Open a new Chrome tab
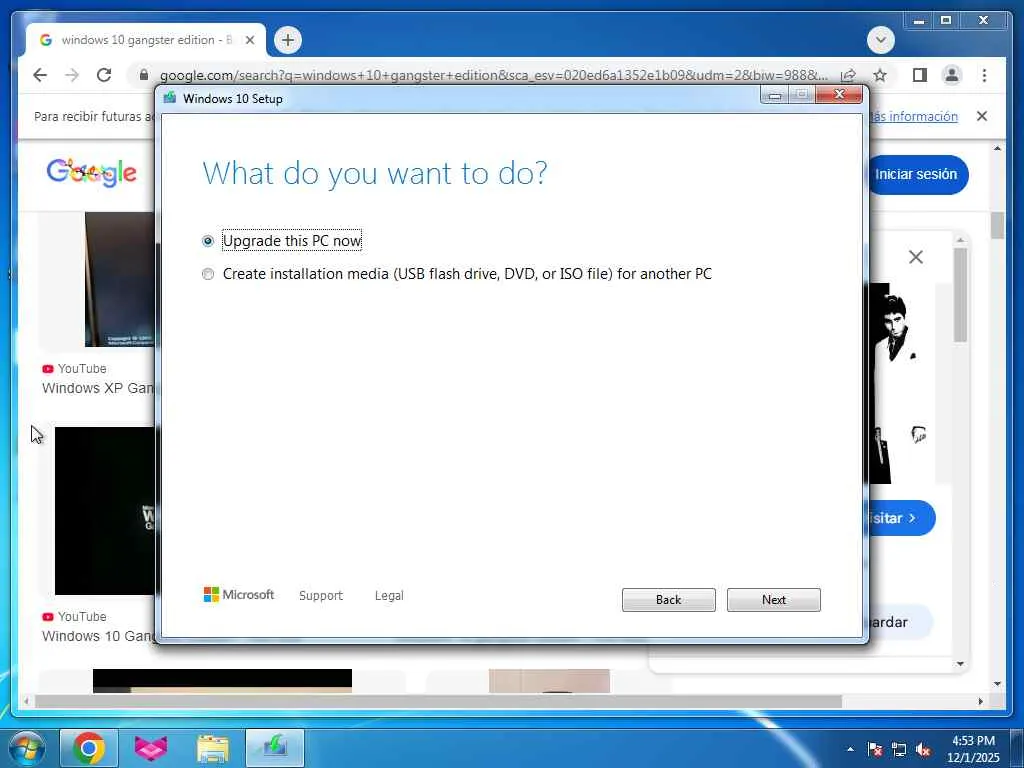Screen dimensions: 1024x768 pyautogui.click(x=288, y=40)
